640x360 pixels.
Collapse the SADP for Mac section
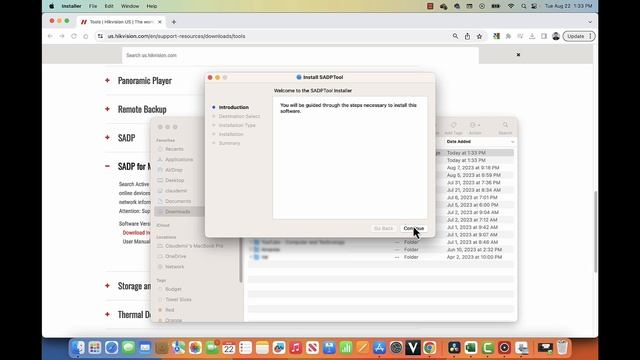[x=107, y=166]
